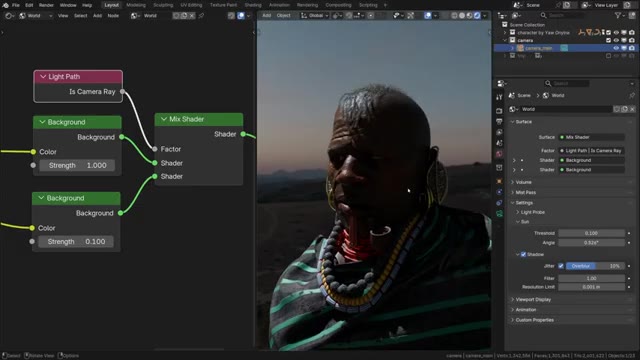Open World properties tab
The image size is (640, 360).
click(x=499, y=154)
